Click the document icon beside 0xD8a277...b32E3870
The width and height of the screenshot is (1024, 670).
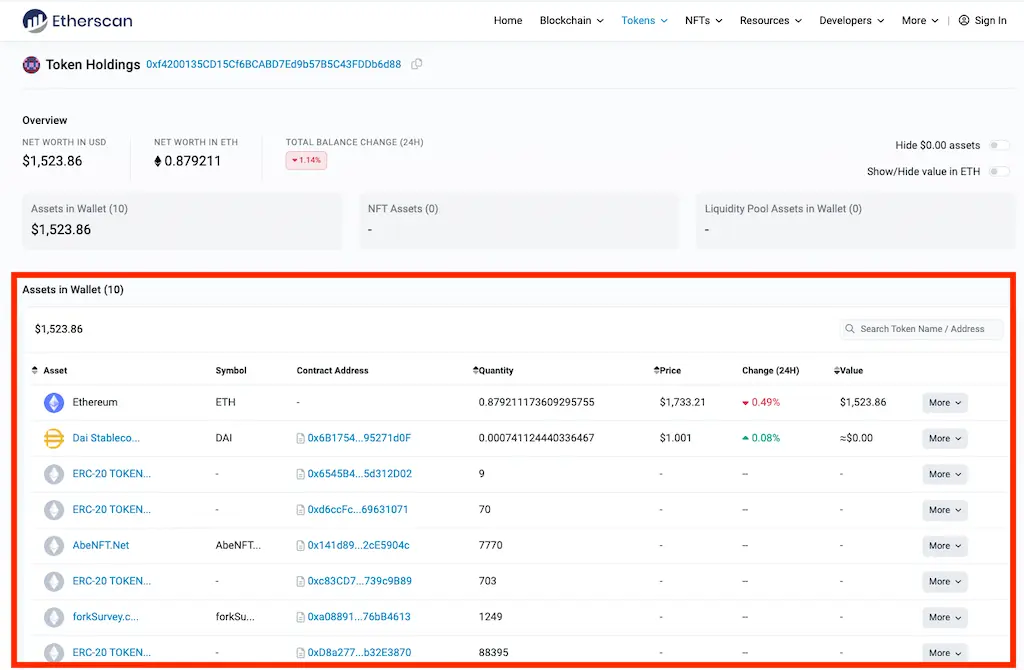(x=300, y=652)
